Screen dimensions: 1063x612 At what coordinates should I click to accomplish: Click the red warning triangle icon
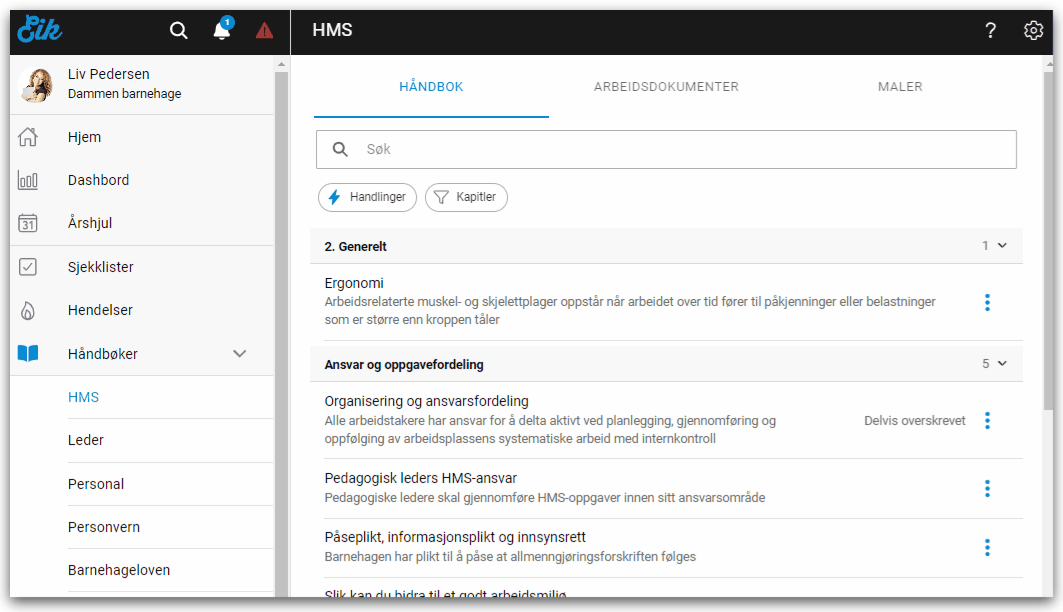tap(264, 31)
